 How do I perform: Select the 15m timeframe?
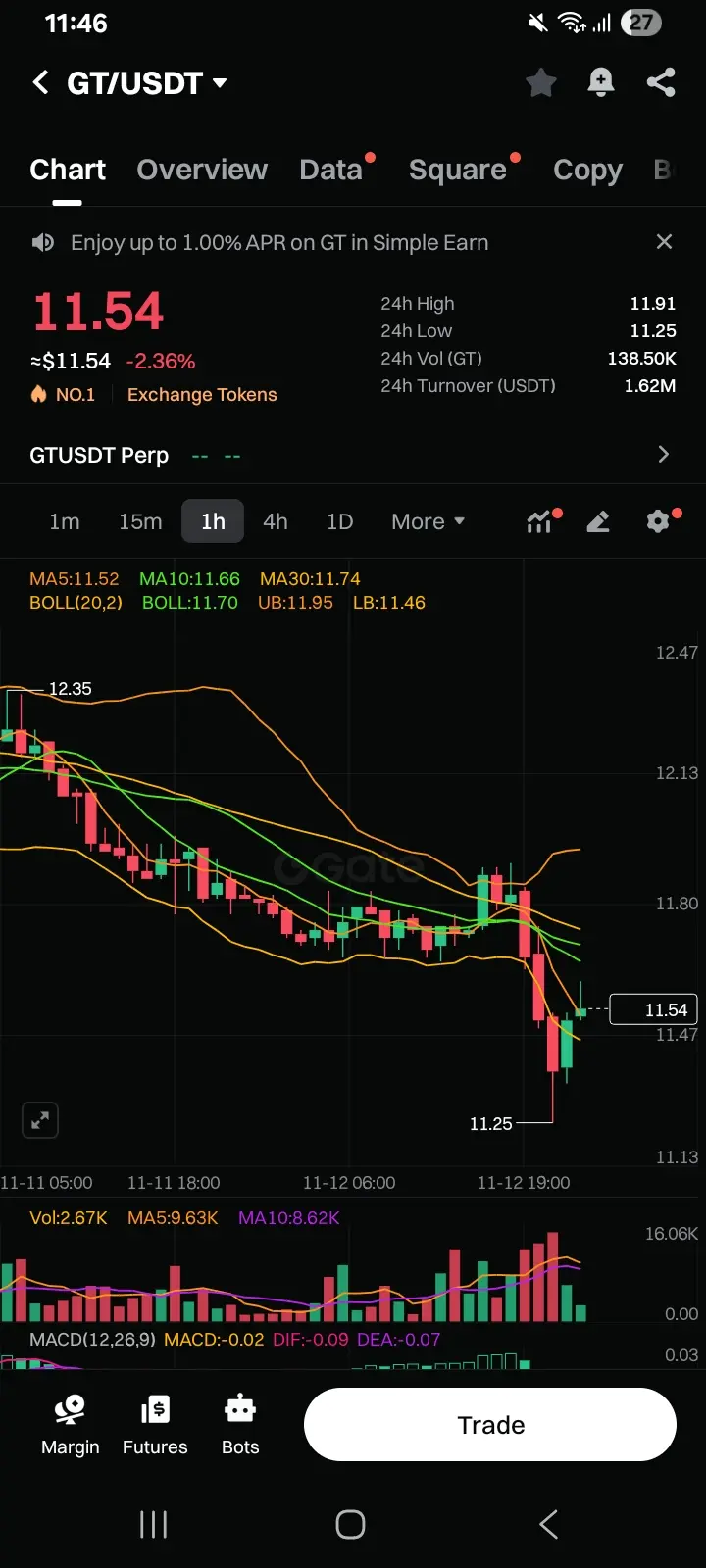140,521
